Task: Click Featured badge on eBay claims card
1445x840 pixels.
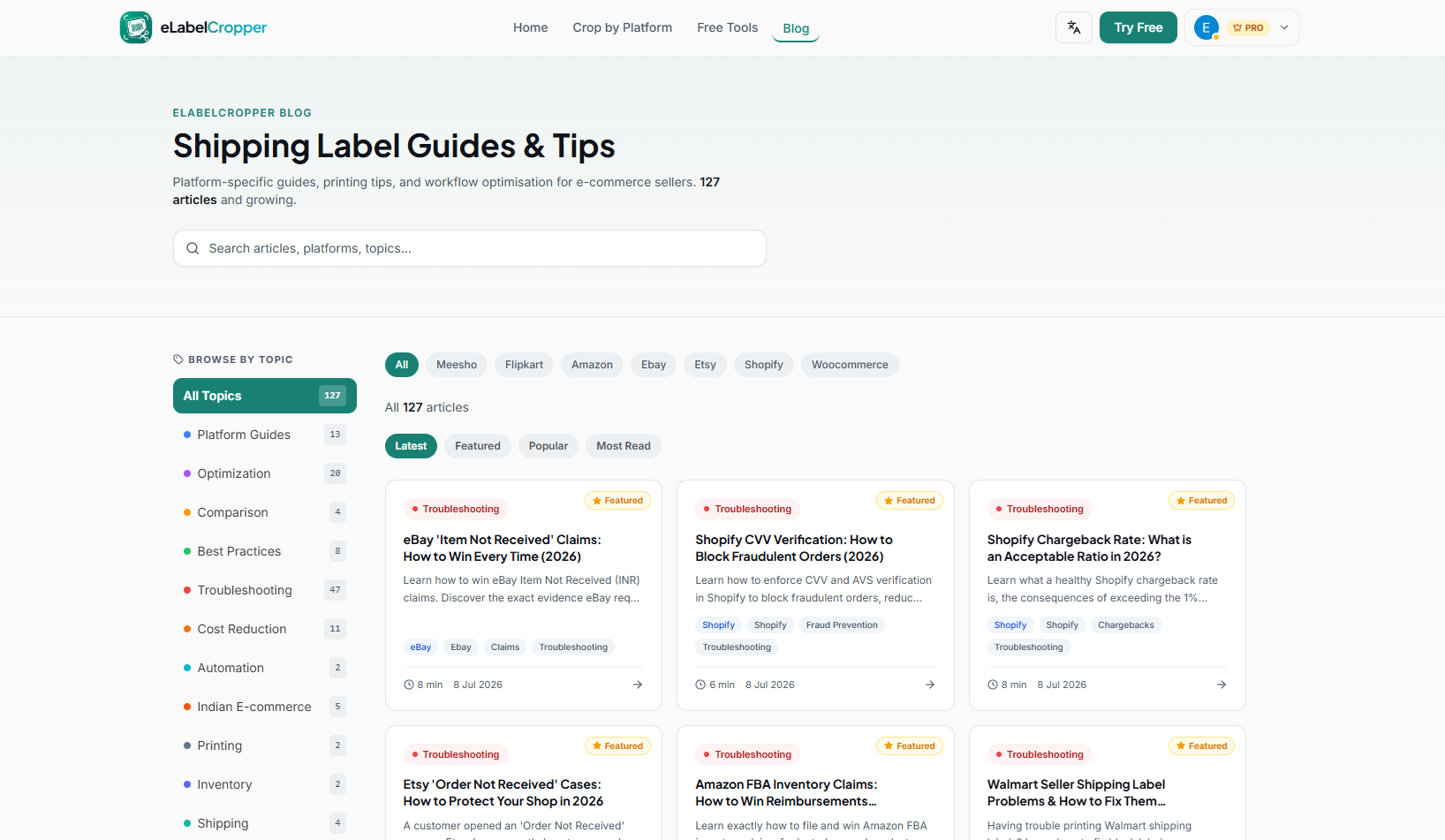Action: [x=617, y=501]
